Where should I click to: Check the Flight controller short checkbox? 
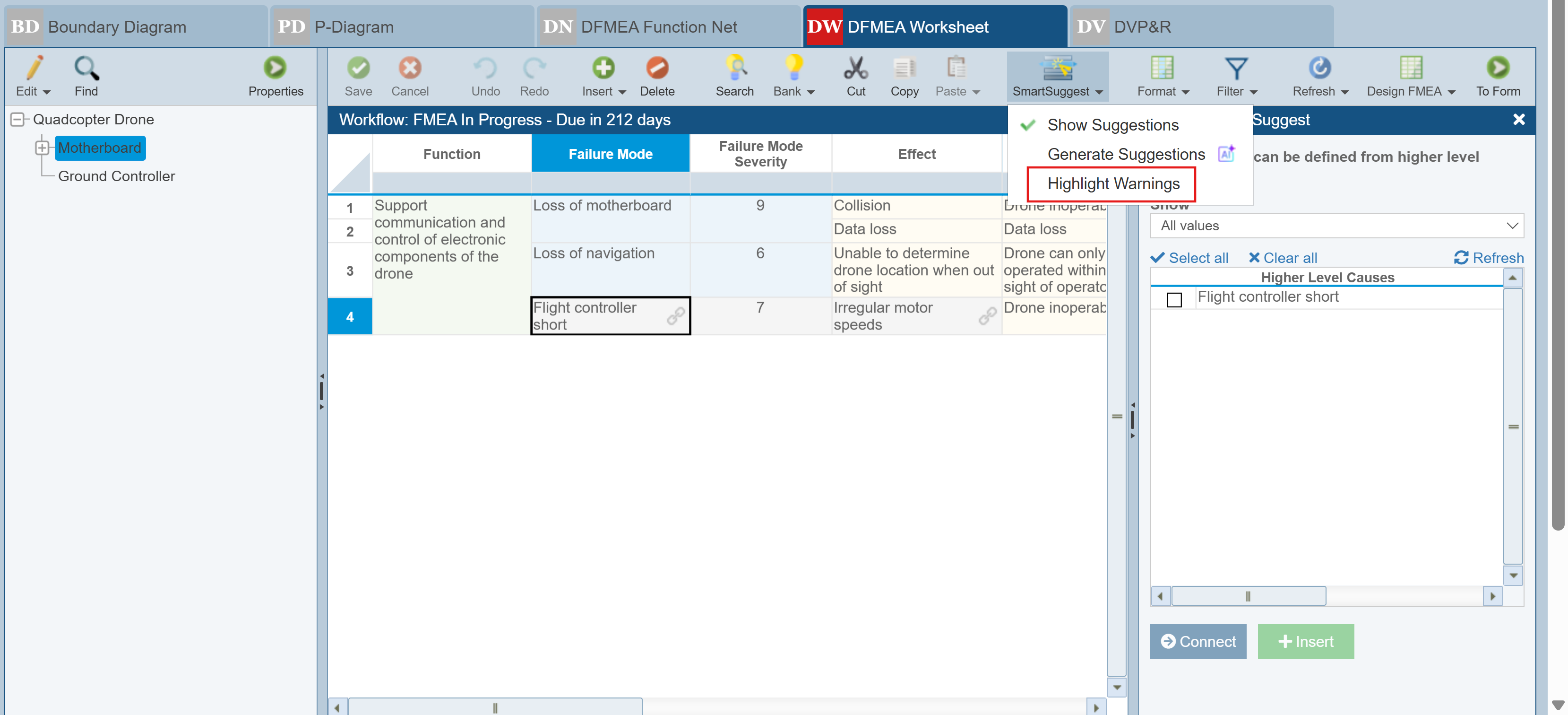tap(1173, 300)
